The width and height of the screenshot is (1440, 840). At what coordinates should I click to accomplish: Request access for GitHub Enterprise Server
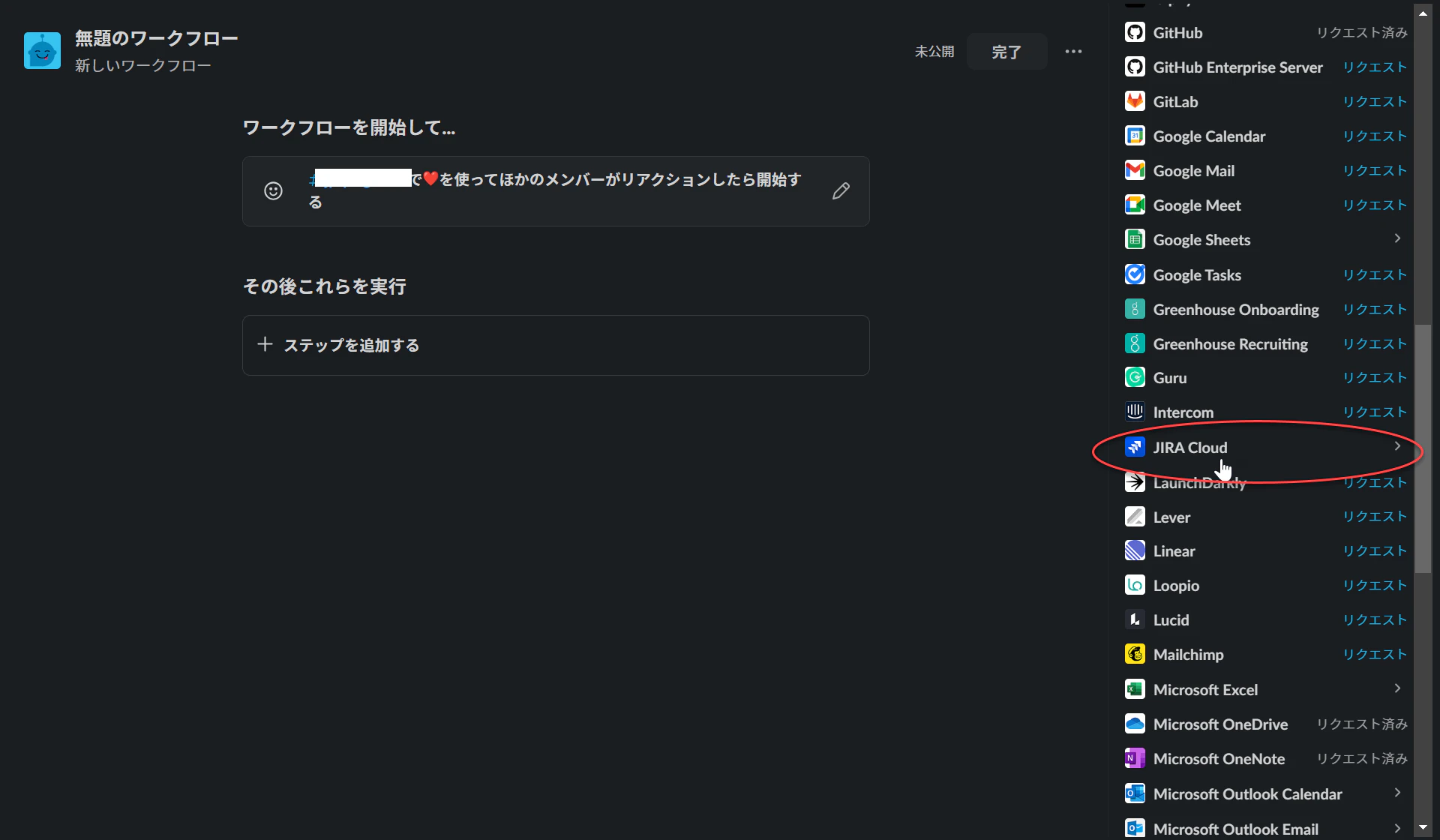tap(1375, 67)
